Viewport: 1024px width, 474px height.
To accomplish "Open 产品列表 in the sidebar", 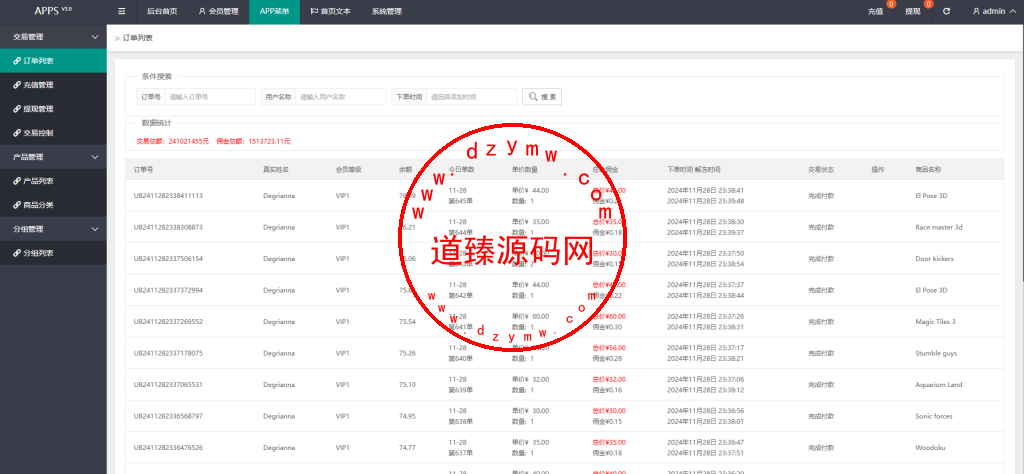I will tap(53, 181).
